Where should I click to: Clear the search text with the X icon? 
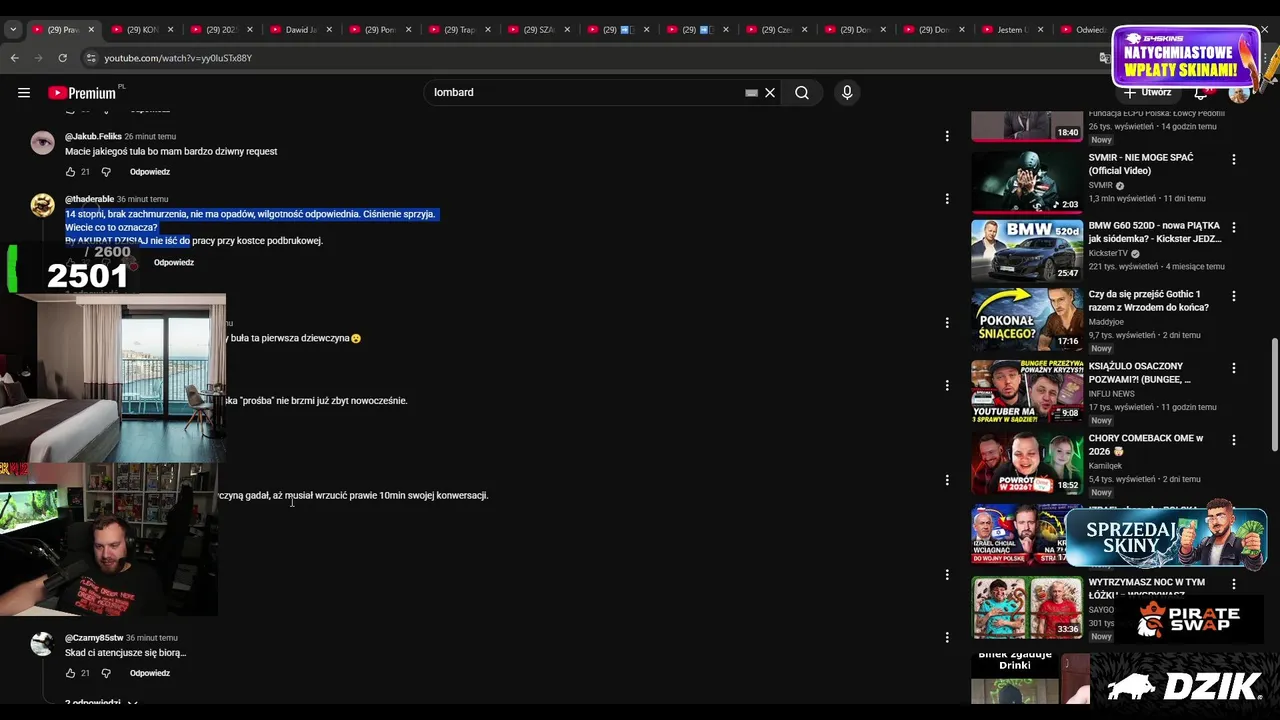[x=770, y=93]
